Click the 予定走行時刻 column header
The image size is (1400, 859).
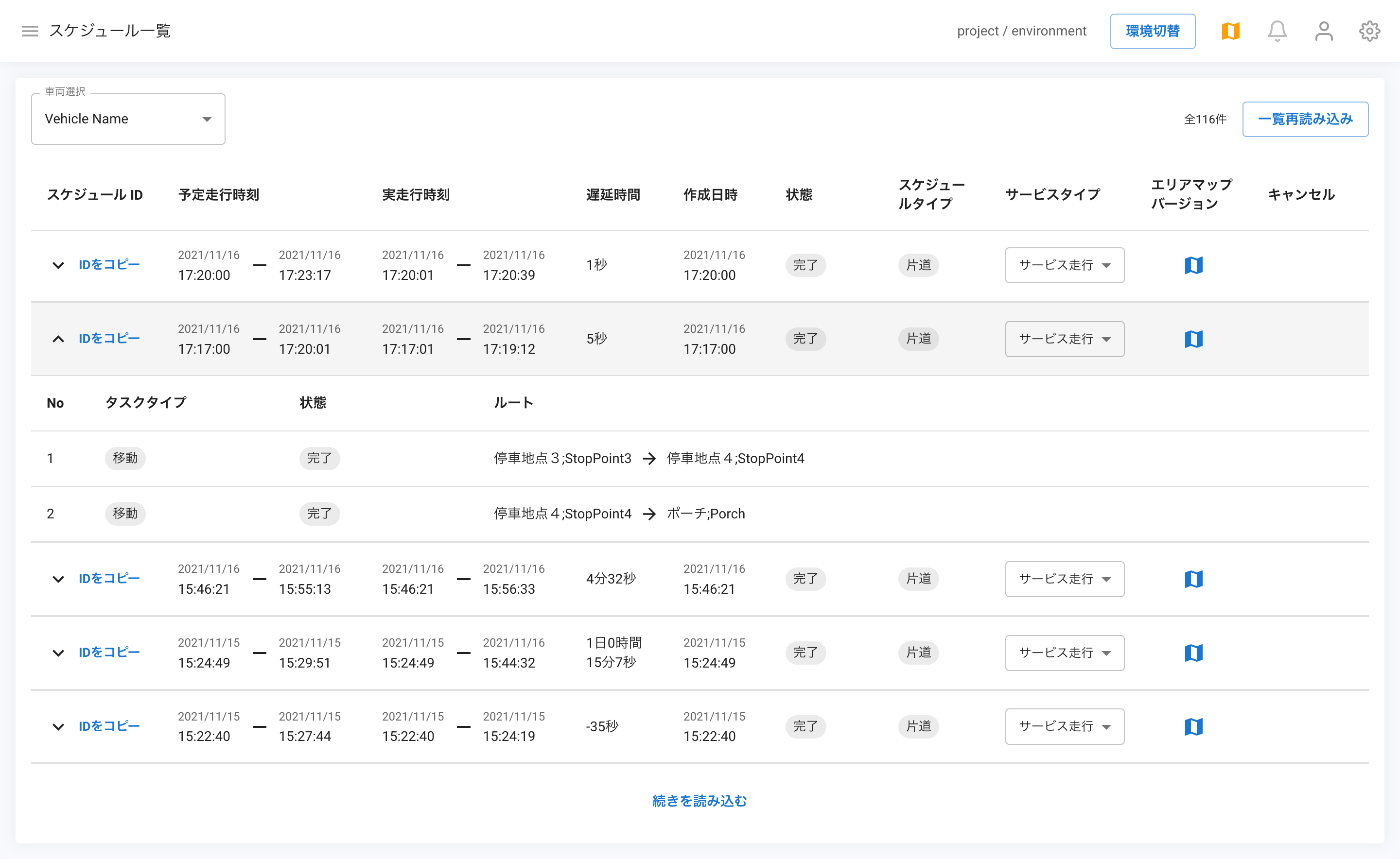click(218, 195)
